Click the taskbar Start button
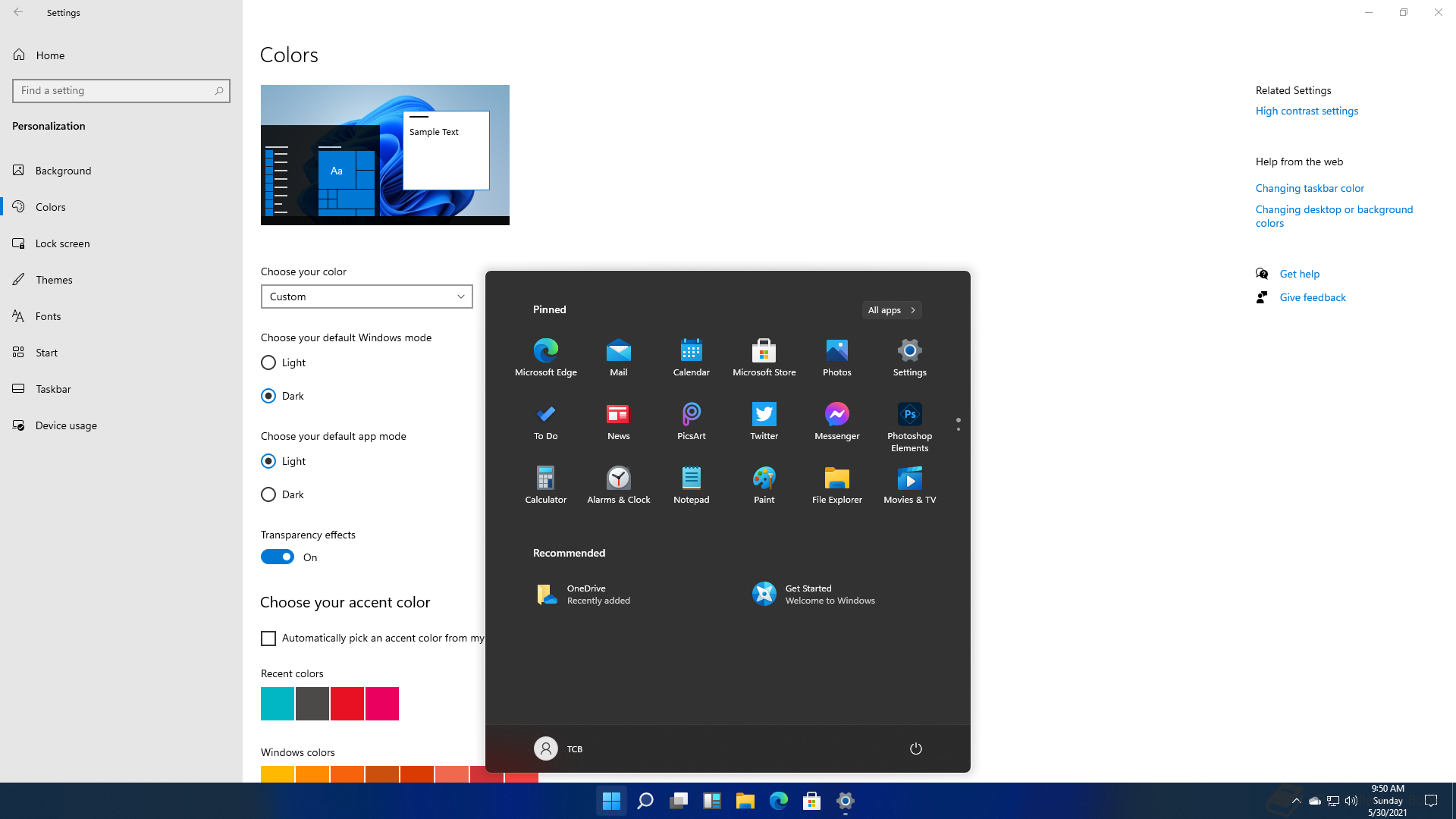The width and height of the screenshot is (1456, 819). [611, 801]
